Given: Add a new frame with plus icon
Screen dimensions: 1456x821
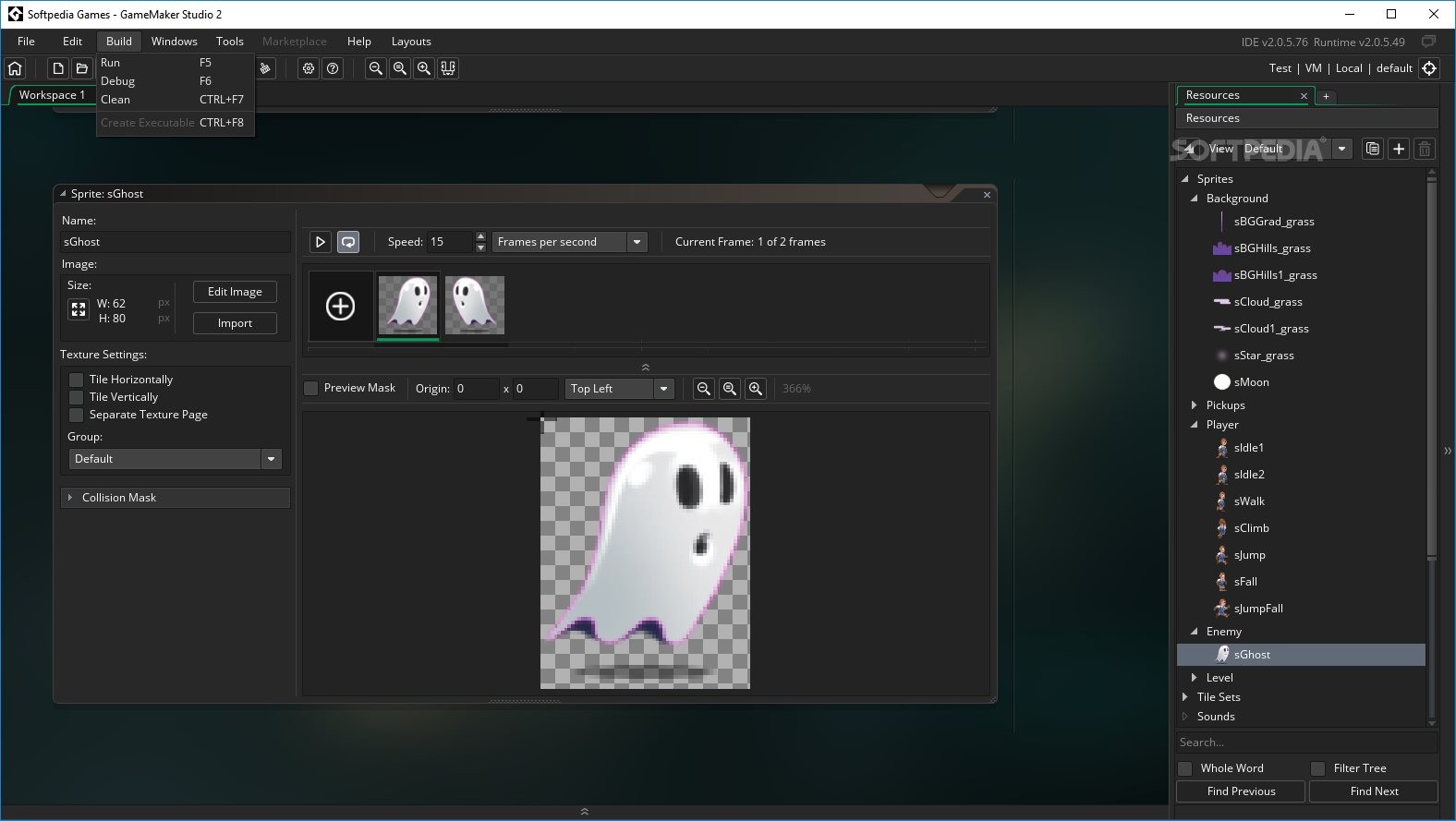Looking at the screenshot, I should tap(340, 306).
